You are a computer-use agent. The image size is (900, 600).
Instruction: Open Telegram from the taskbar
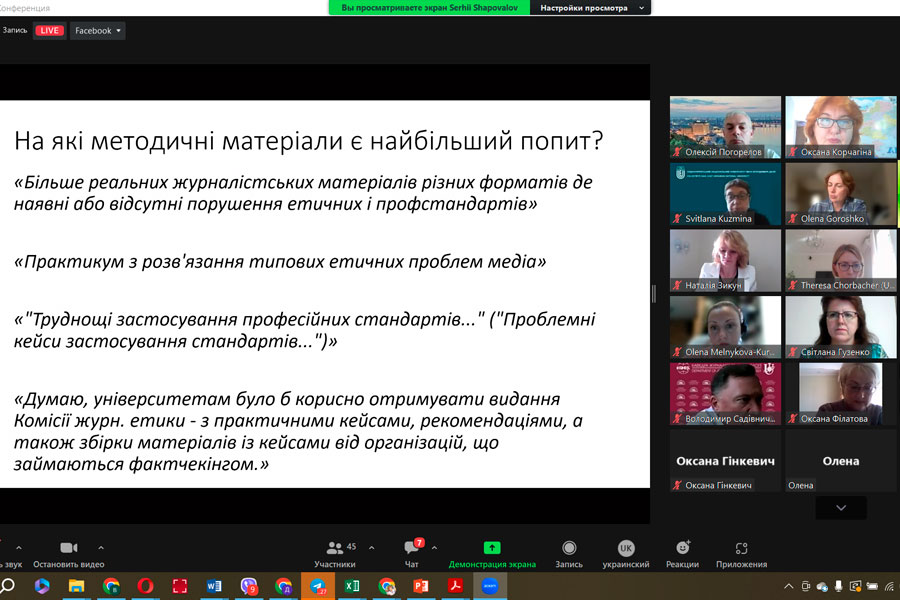318,586
